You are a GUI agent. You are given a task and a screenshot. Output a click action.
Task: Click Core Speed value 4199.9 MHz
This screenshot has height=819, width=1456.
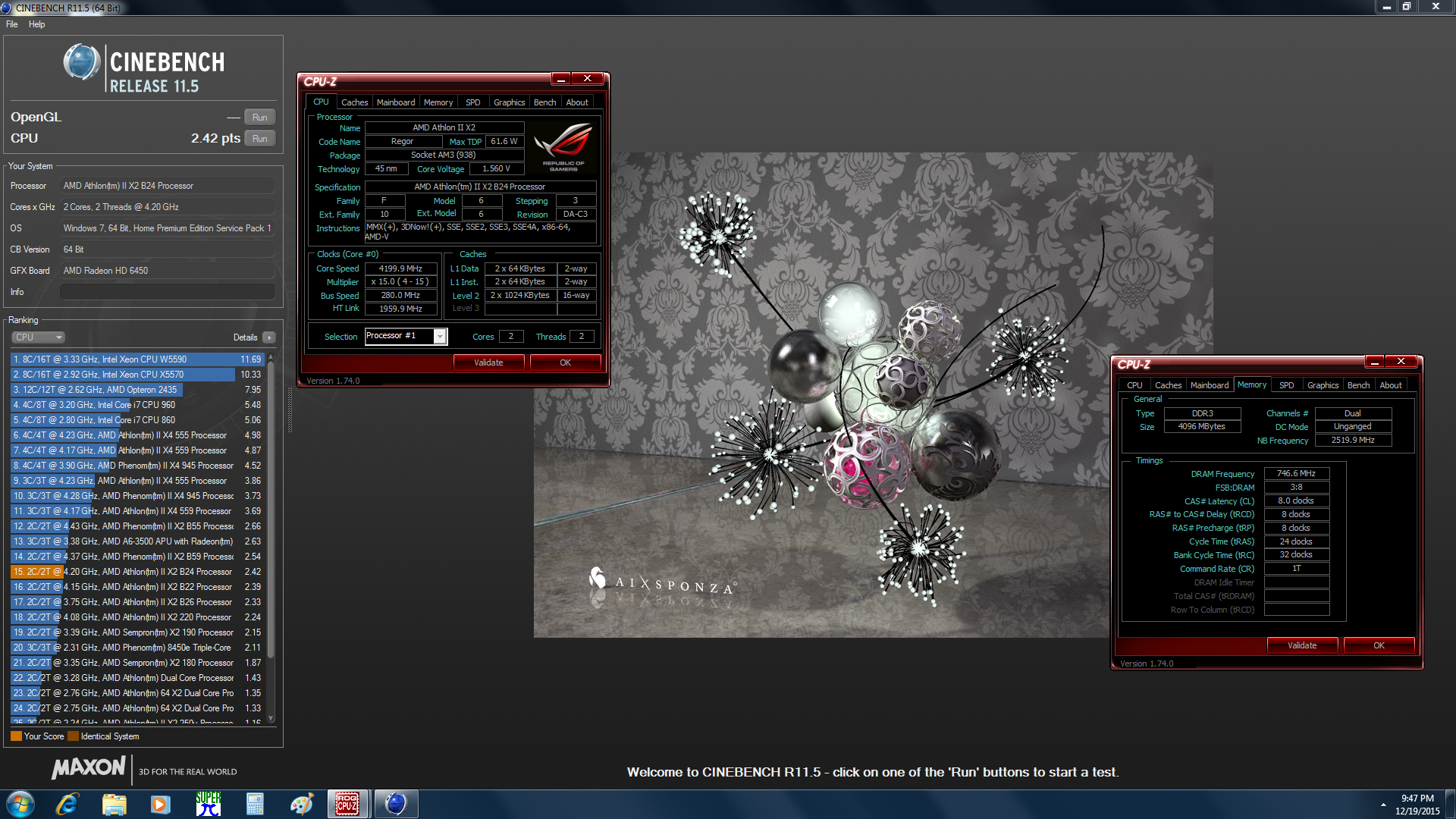[401, 268]
